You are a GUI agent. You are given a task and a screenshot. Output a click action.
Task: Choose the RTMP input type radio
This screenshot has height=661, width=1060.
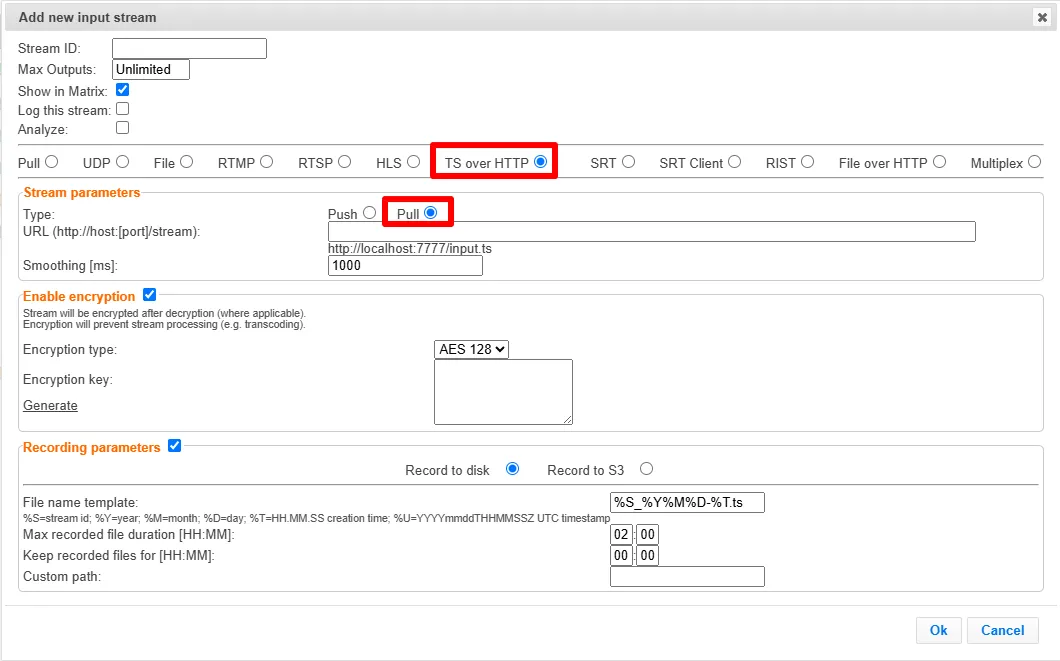coord(266,162)
